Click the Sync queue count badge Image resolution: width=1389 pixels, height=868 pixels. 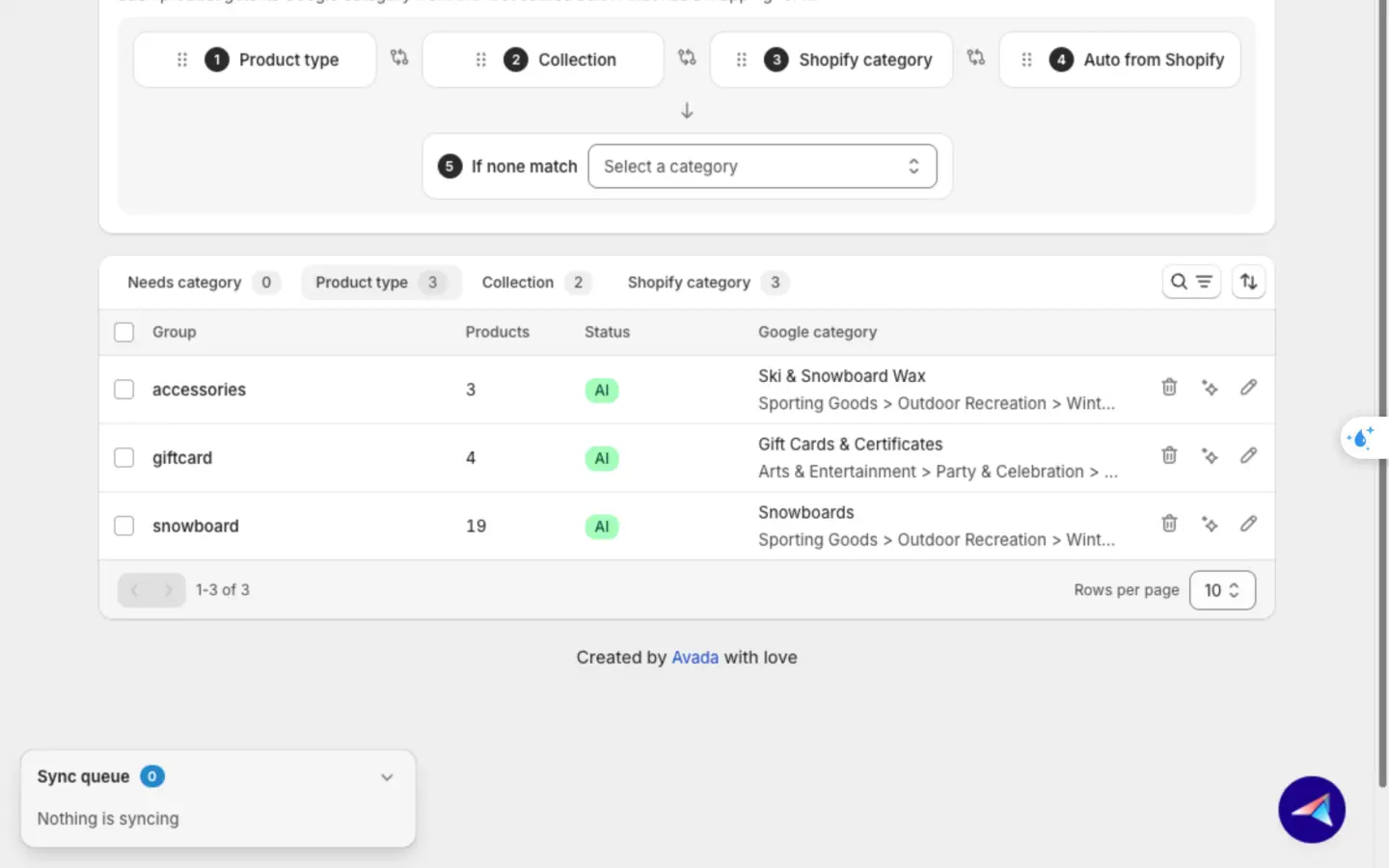coord(152,776)
